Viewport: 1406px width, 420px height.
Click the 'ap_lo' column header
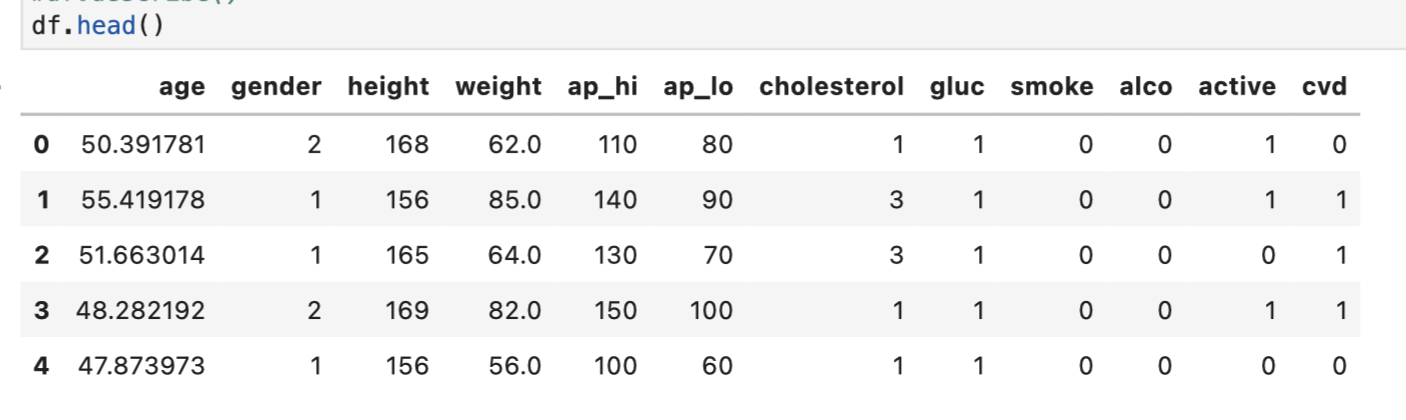[698, 87]
